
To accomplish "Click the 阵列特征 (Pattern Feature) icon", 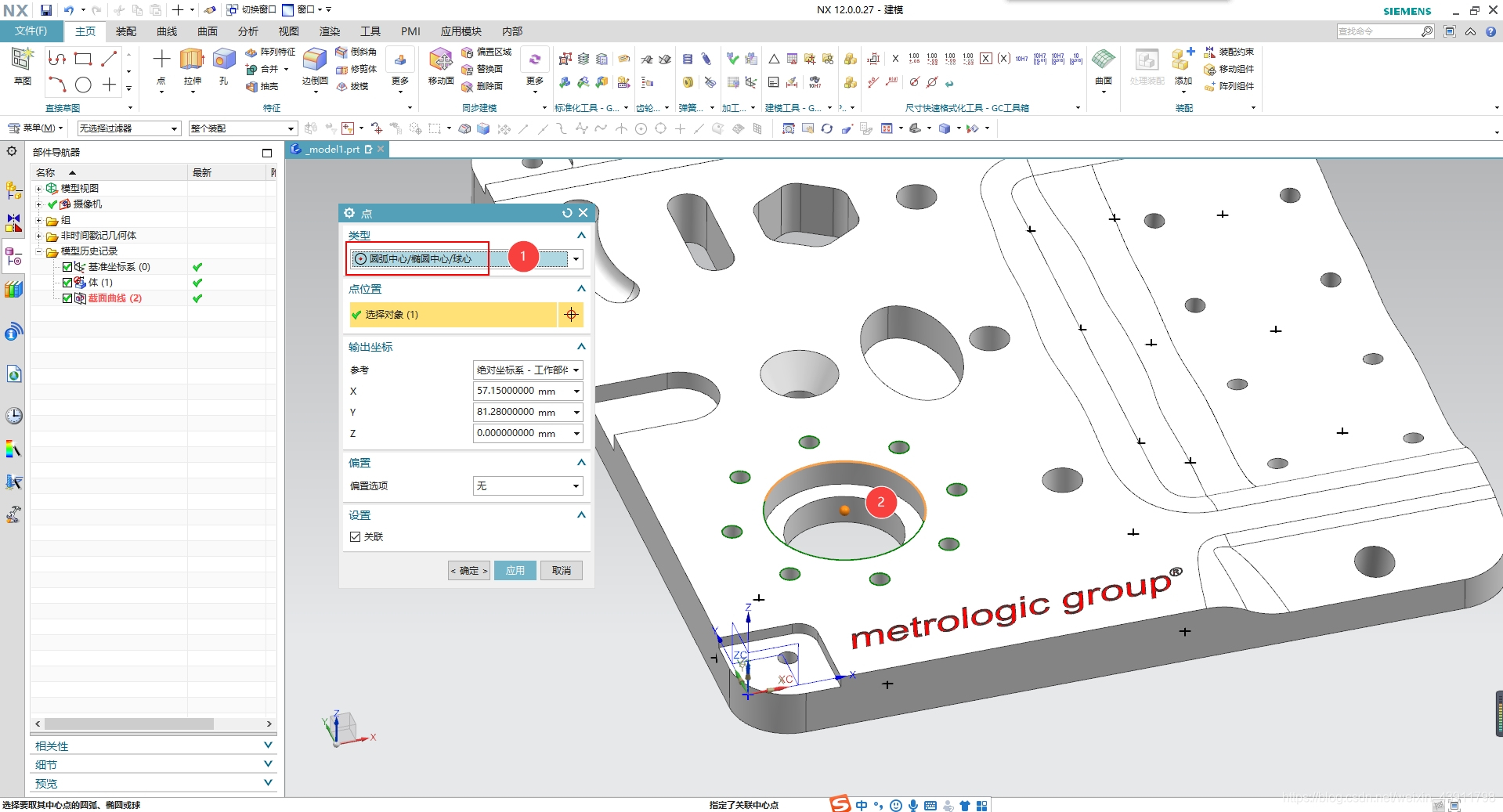I will point(270,52).
